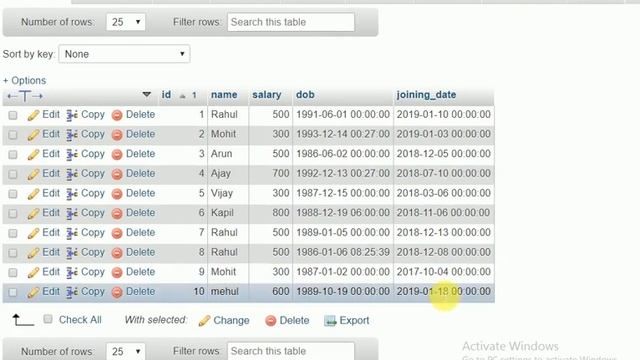Select the checkbox in id 2 Mohit row

(x=13, y=135)
